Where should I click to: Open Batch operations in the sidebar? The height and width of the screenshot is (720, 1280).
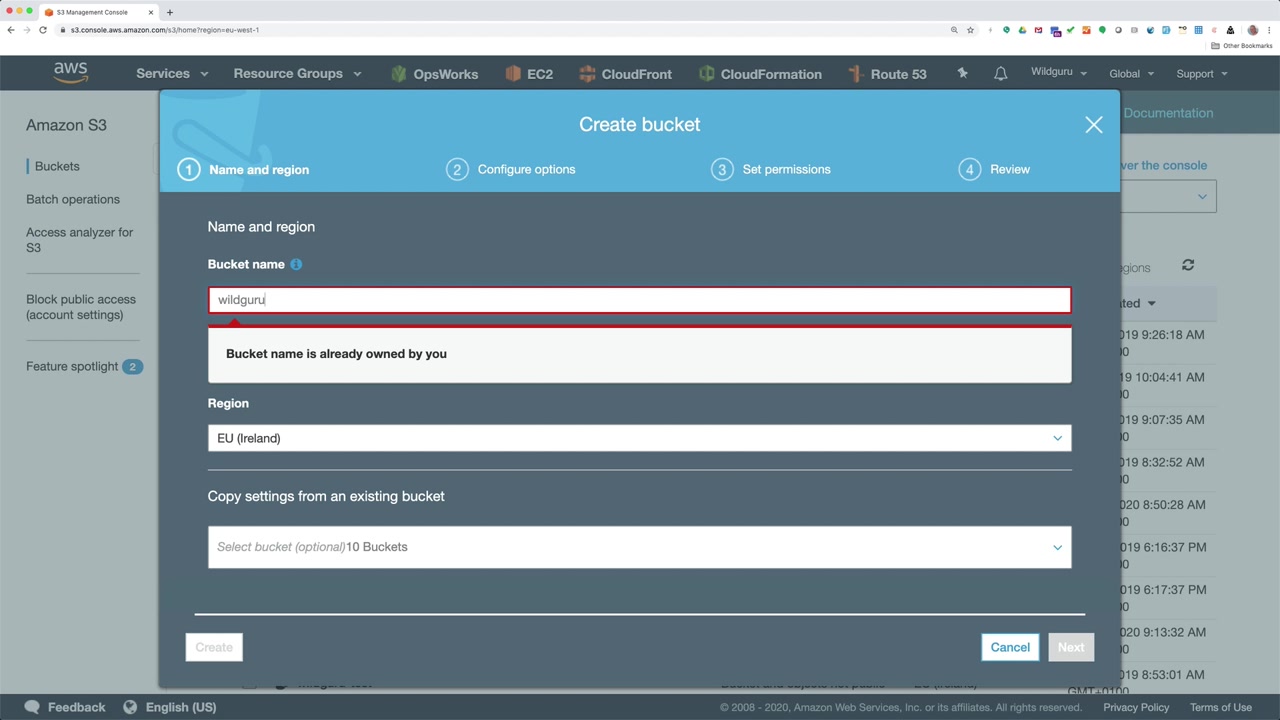[73, 199]
